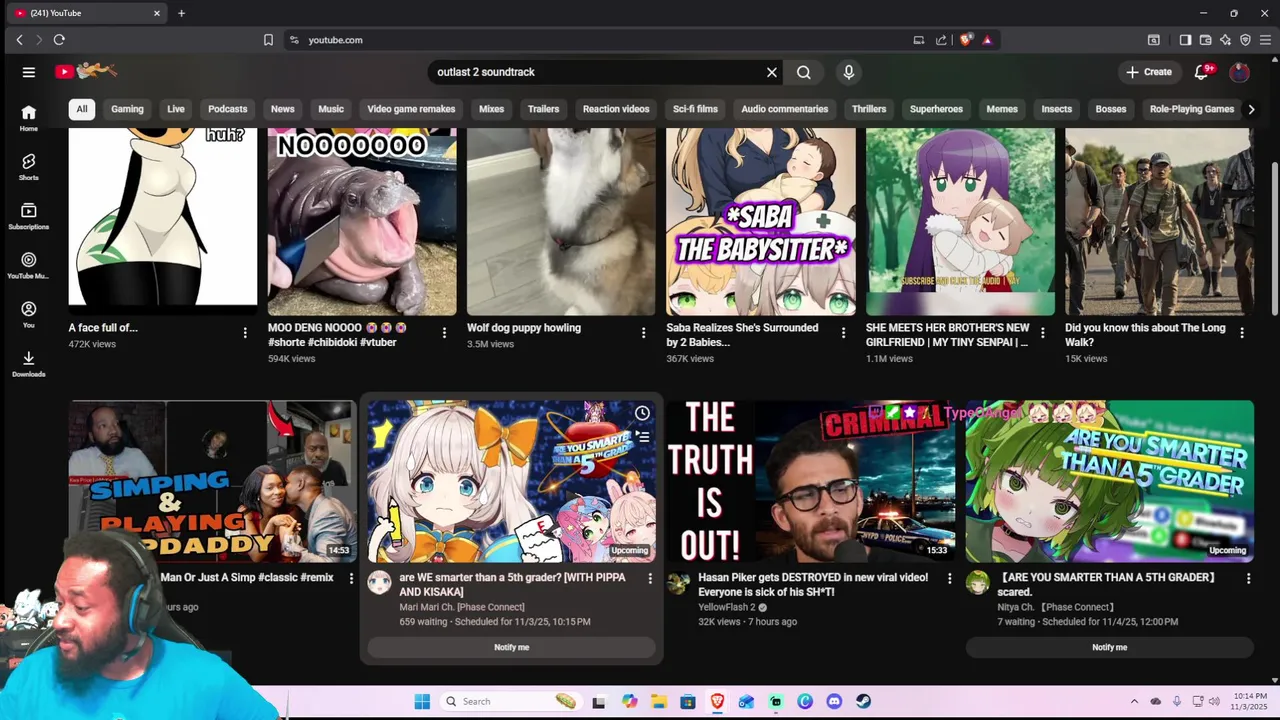Open the browser main menu hamburger

pyautogui.click(x=1266, y=40)
